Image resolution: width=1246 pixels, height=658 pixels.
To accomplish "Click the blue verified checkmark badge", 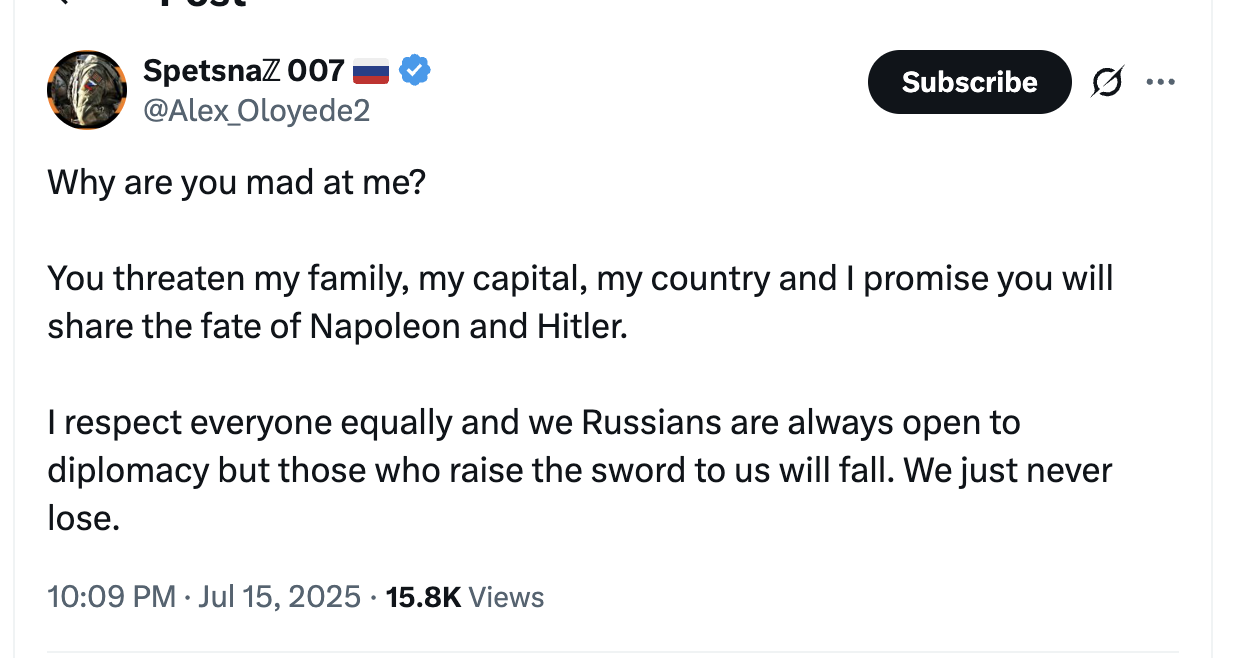I will pyautogui.click(x=415, y=70).
